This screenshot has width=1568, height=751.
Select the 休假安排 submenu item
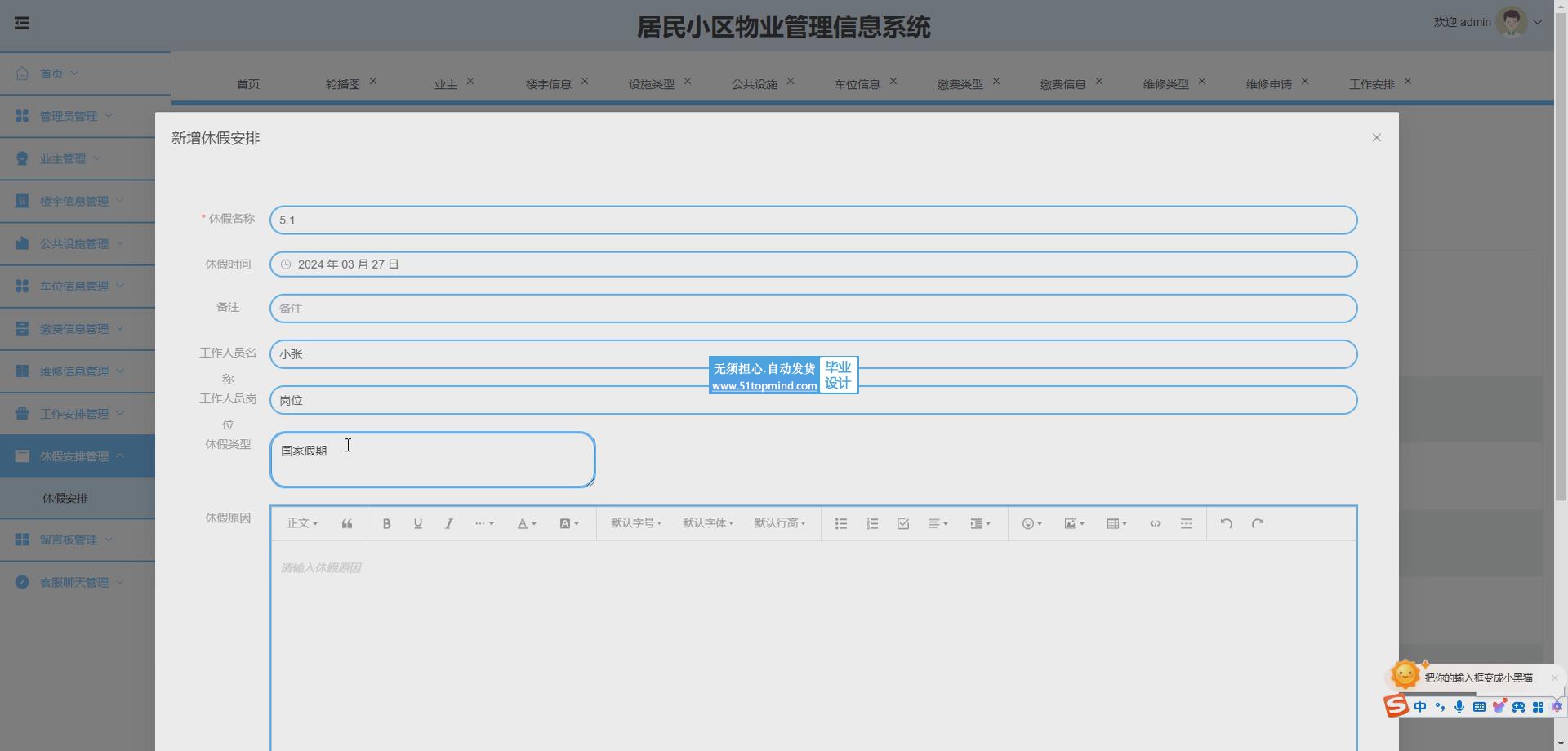(x=78, y=498)
